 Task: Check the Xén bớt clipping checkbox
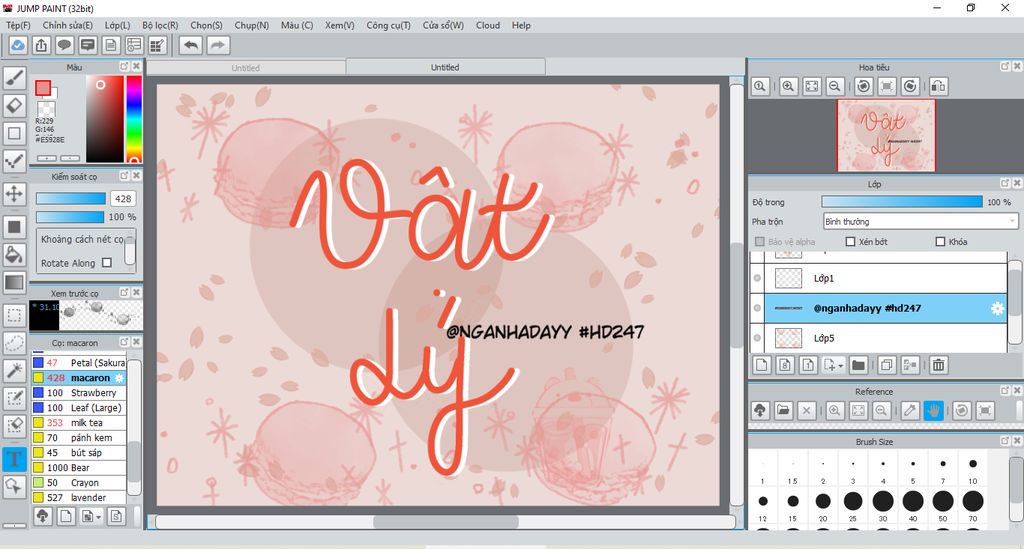[850, 242]
